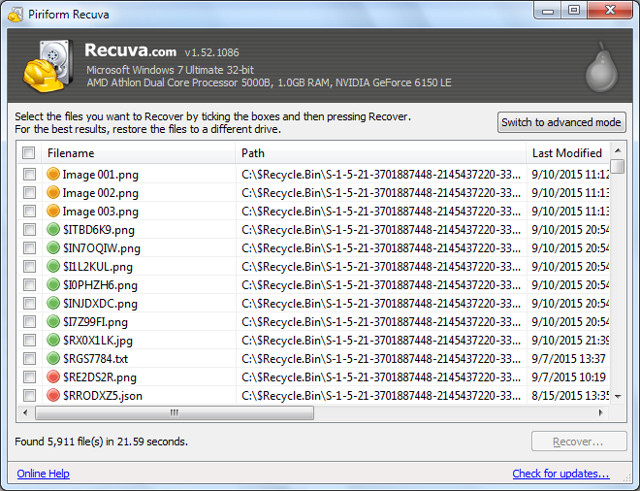Viewport: 640px width, 491px height.
Task: Check the box for Image 002.png
Action: (29, 193)
